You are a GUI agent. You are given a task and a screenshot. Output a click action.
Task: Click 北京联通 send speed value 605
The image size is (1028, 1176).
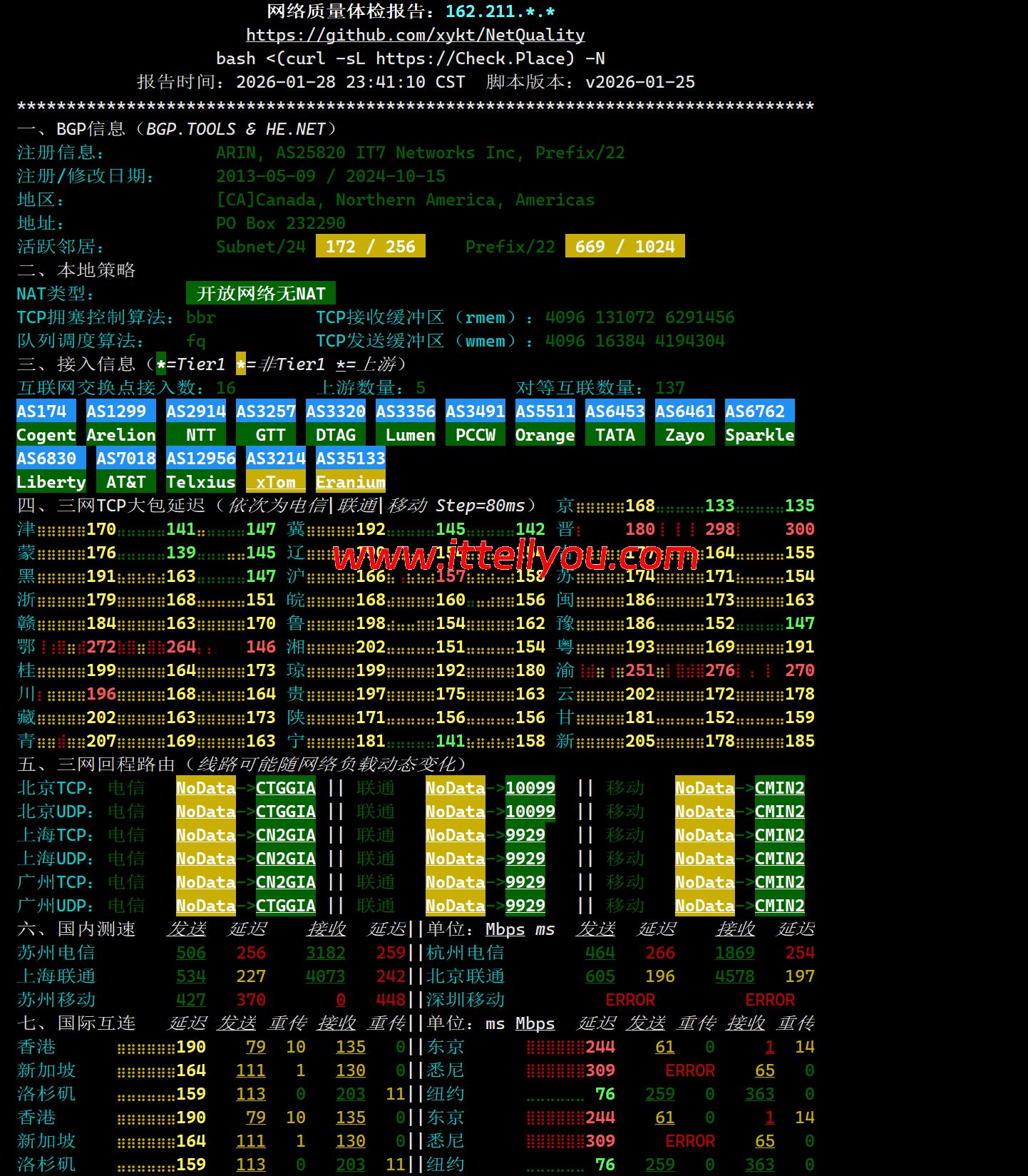tap(600, 976)
